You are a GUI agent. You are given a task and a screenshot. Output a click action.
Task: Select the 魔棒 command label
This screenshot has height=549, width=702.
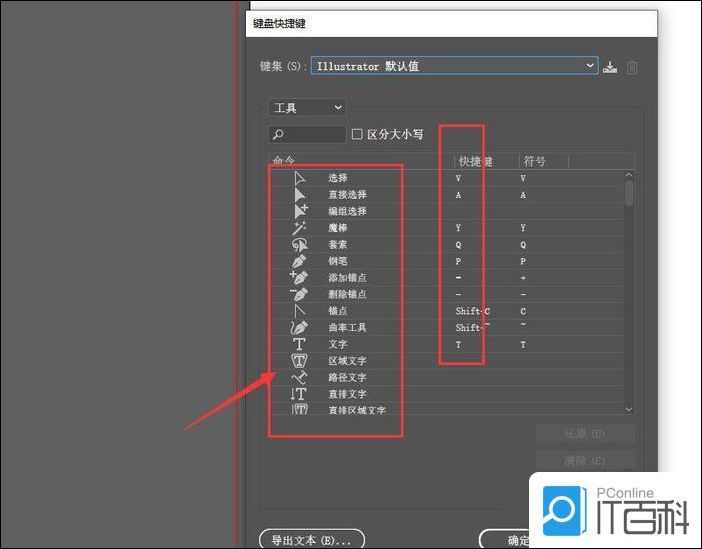338,228
